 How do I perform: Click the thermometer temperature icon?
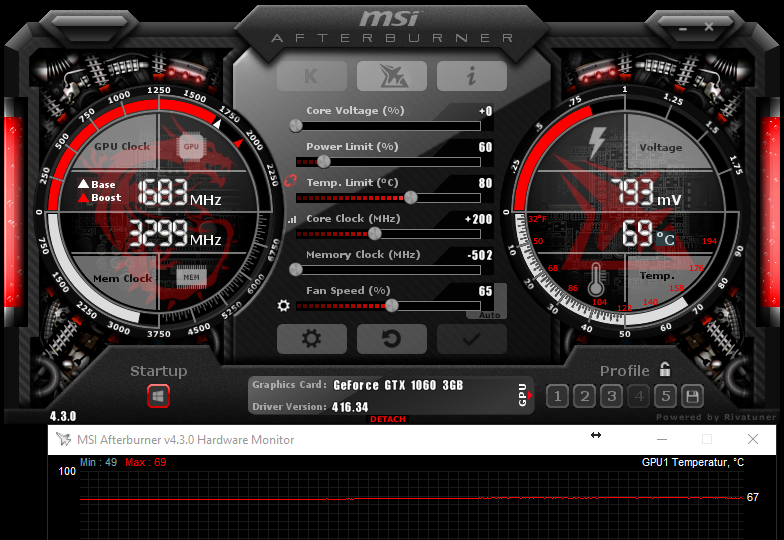tap(595, 279)
